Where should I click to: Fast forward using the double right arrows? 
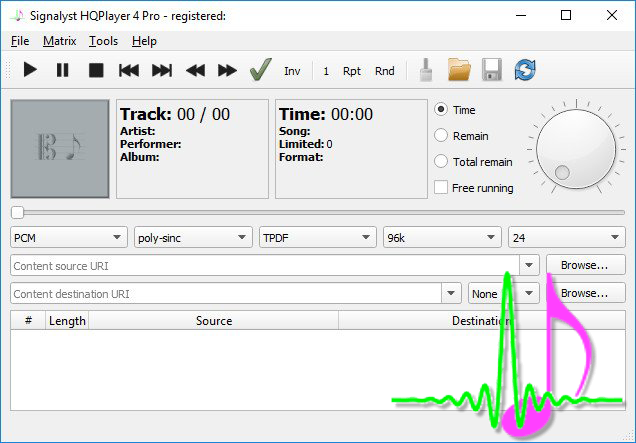[227, 70]
